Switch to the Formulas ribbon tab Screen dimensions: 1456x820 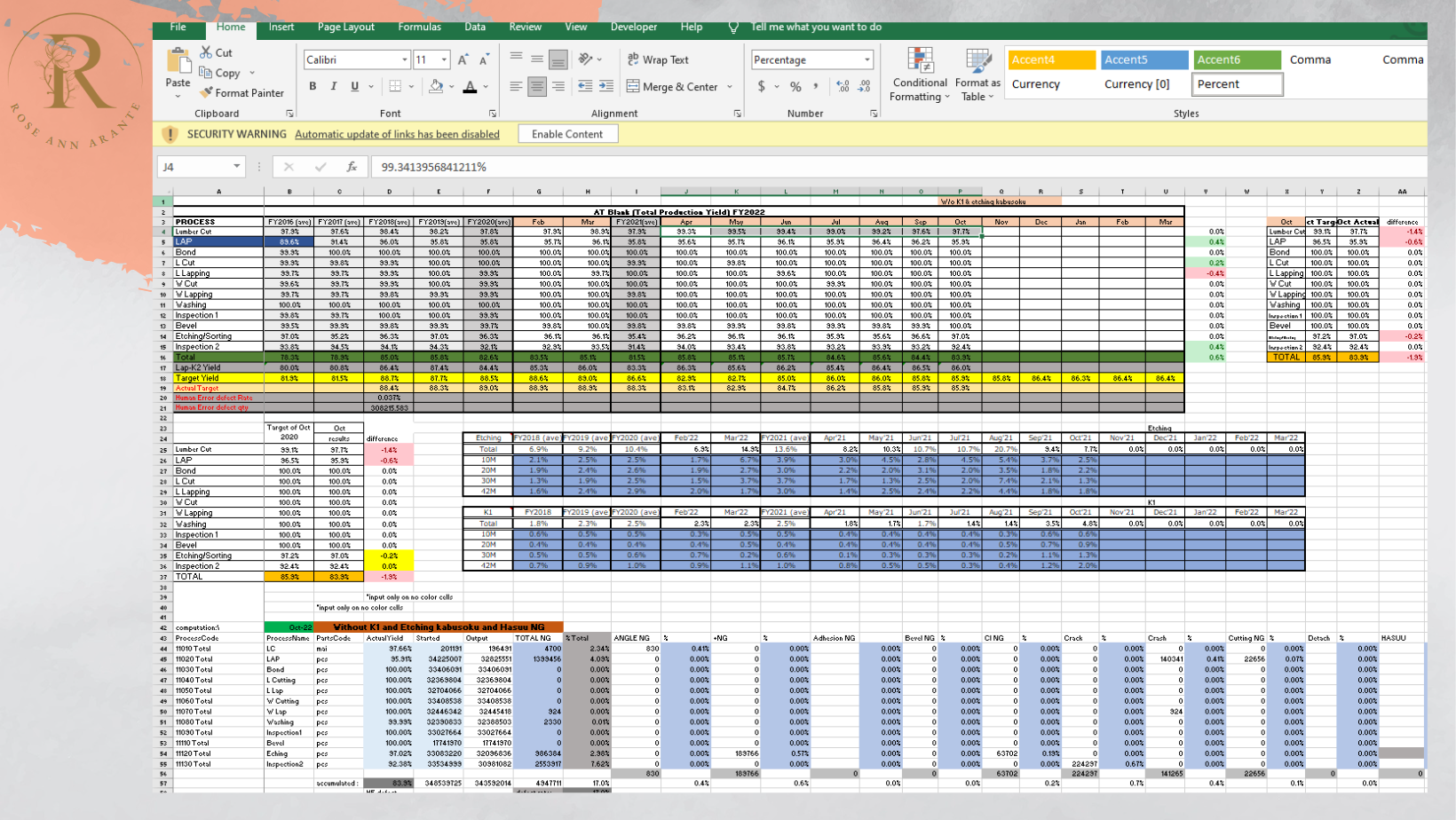click(x=419, y=27)
